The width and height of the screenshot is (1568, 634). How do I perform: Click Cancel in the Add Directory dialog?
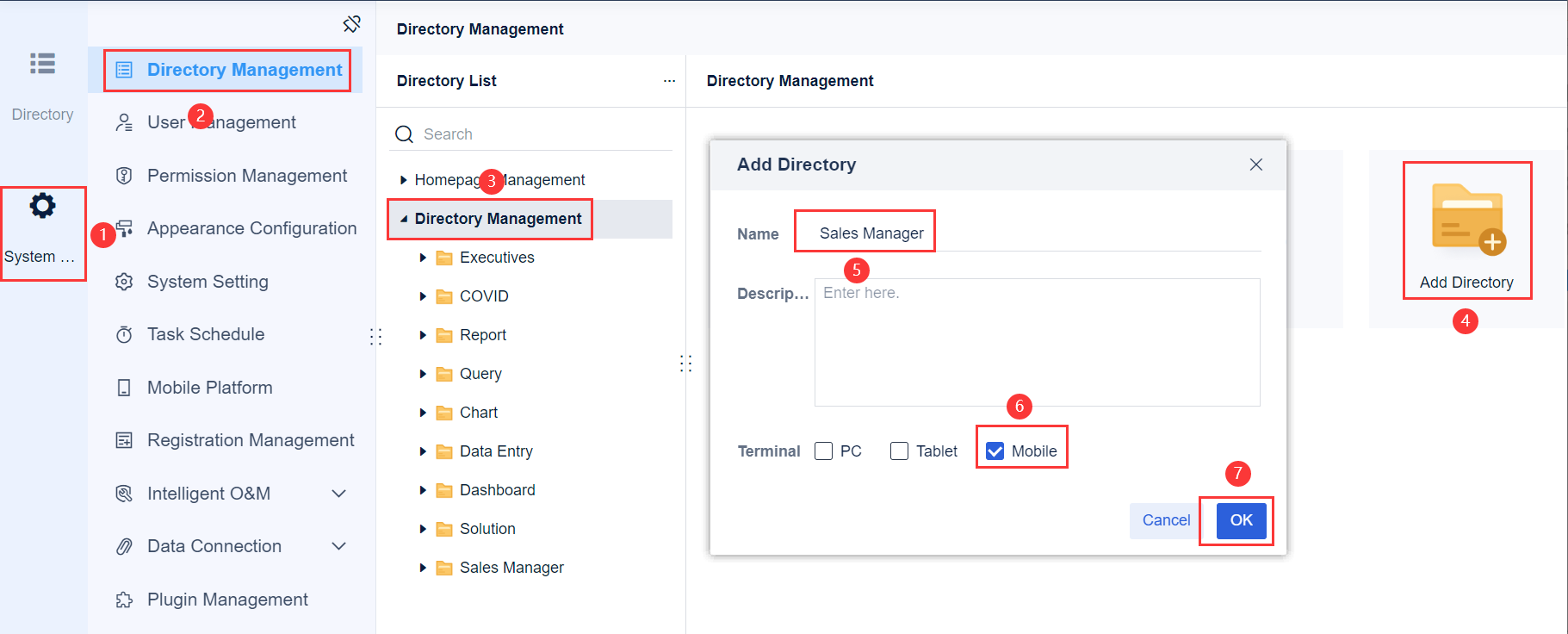click(x=1166, y=520)
